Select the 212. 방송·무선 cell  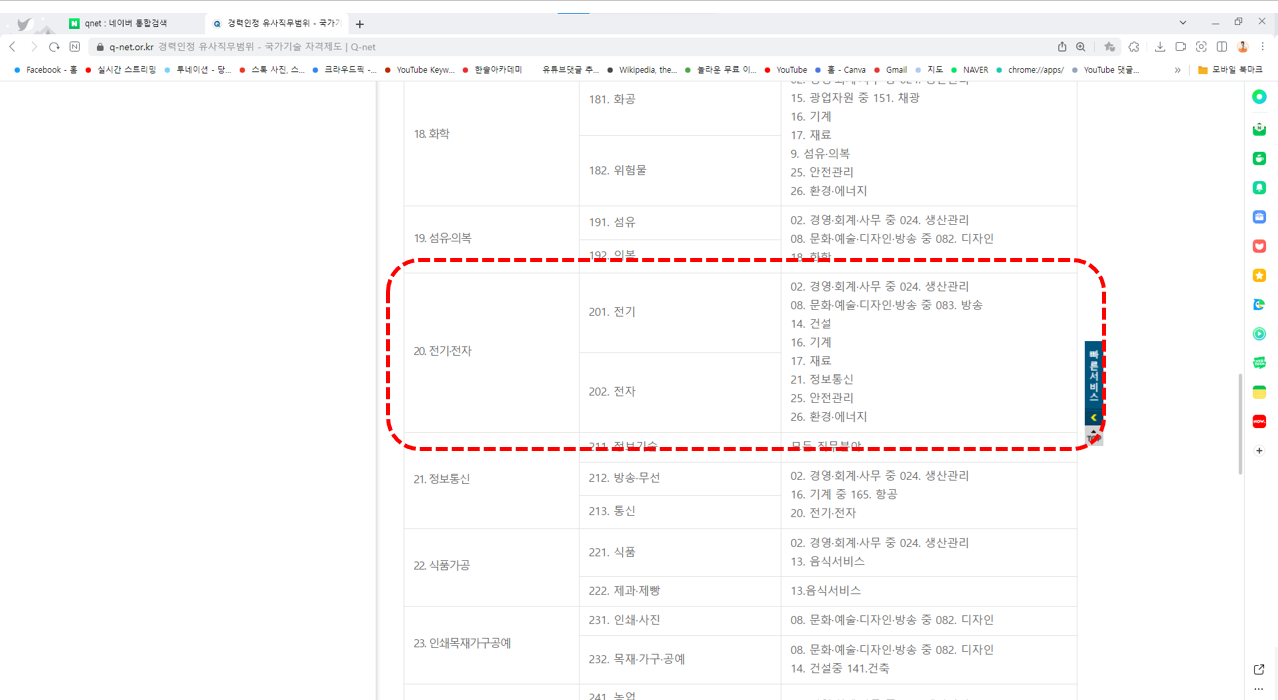pyautogui.click(x=680, y=478)
